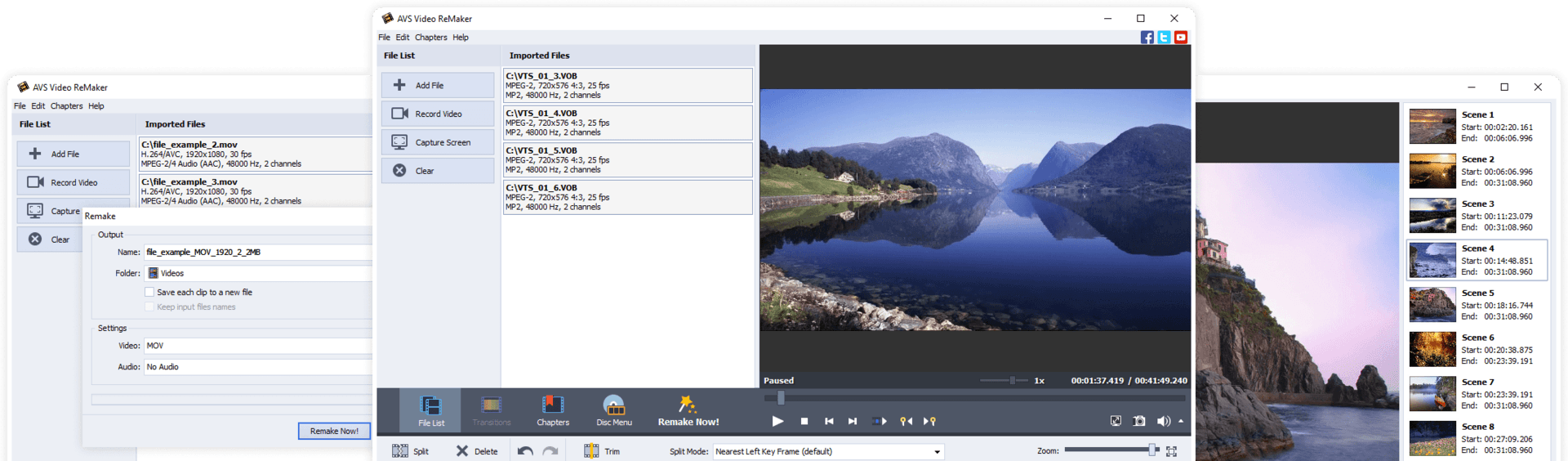The width and height of the screenshot is (1568, 461).
Task: Select the Scene 4 thumbnail
Action: pyautogui.click(x=1432, y=260)
